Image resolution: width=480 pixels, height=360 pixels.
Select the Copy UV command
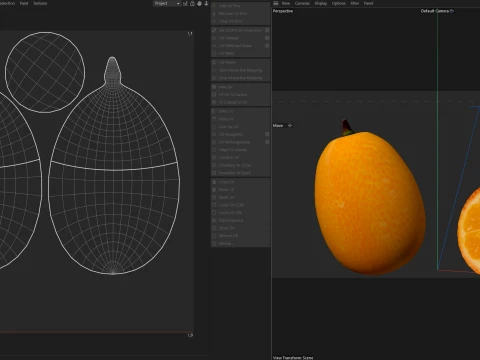tap(240, 182)
